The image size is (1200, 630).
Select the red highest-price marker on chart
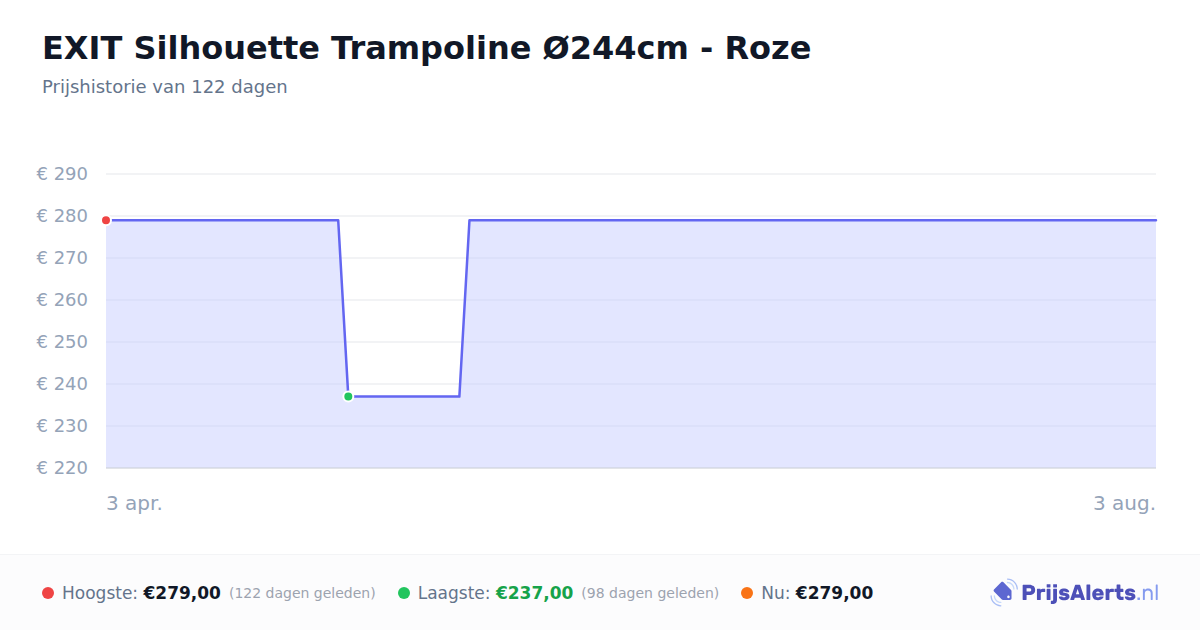[106, 220]
